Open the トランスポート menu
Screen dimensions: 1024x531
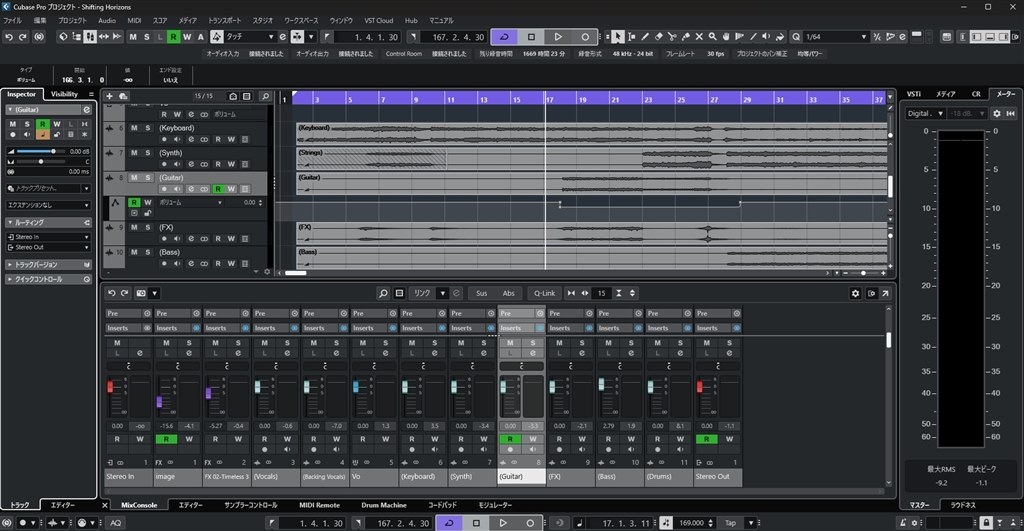point(223,20)
